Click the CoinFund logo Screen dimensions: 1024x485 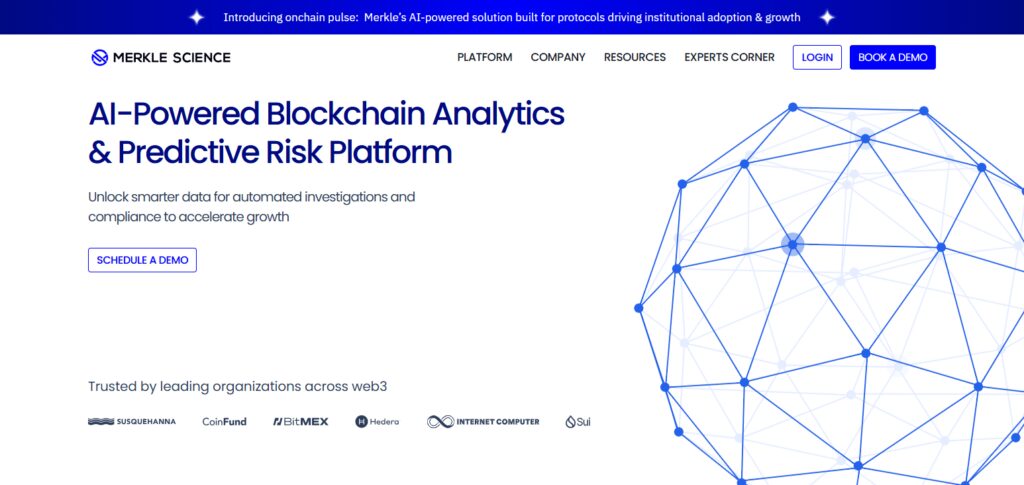click(x=224, y=422)
